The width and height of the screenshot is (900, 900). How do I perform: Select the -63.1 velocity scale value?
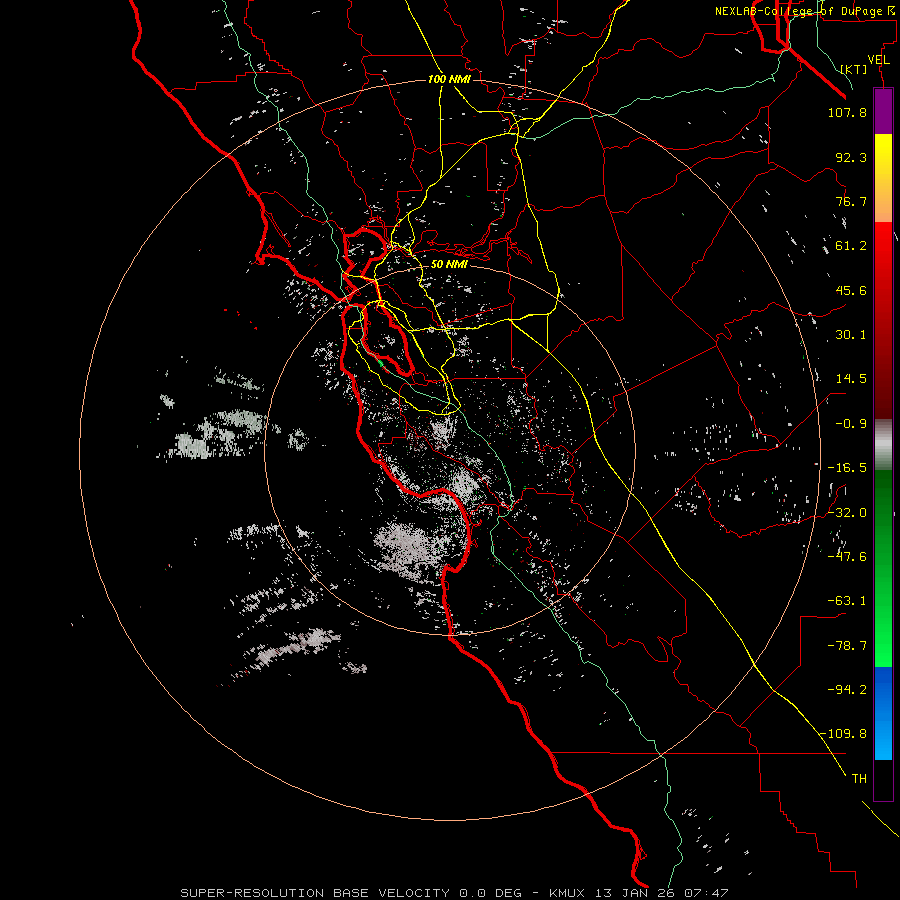click(x=847, y=601)
